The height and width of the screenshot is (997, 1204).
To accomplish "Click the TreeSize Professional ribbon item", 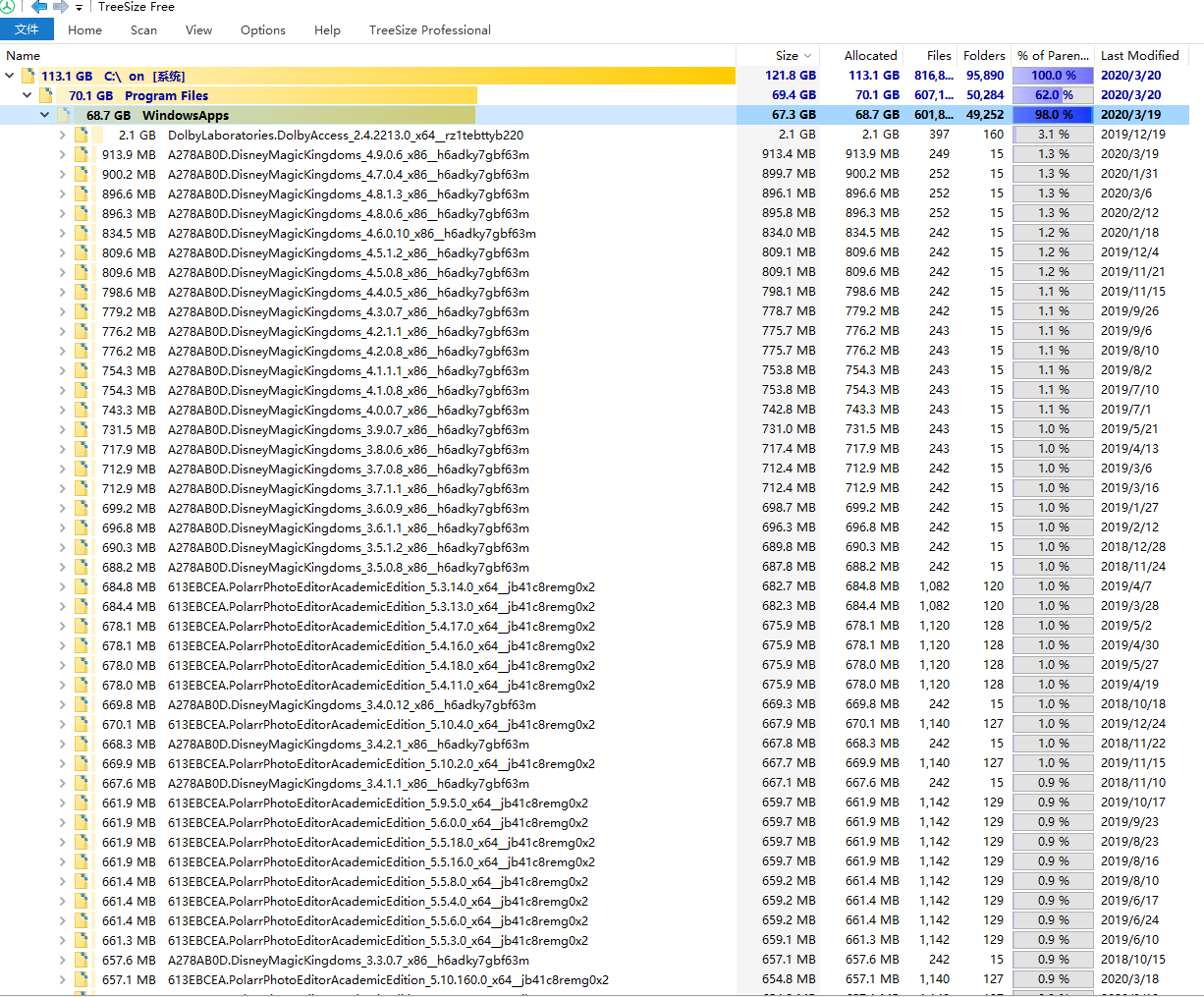I will point(429,29).
